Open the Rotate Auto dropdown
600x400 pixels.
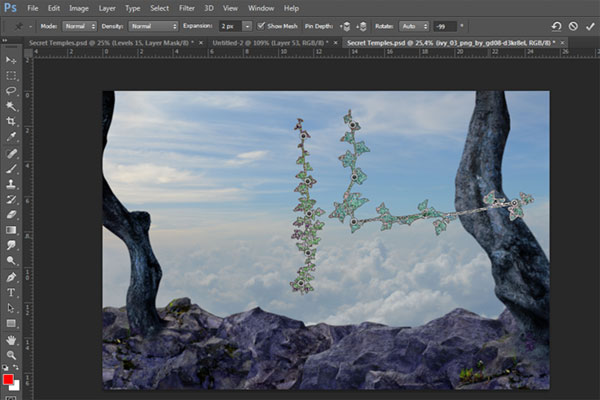[x=412, y=26]
